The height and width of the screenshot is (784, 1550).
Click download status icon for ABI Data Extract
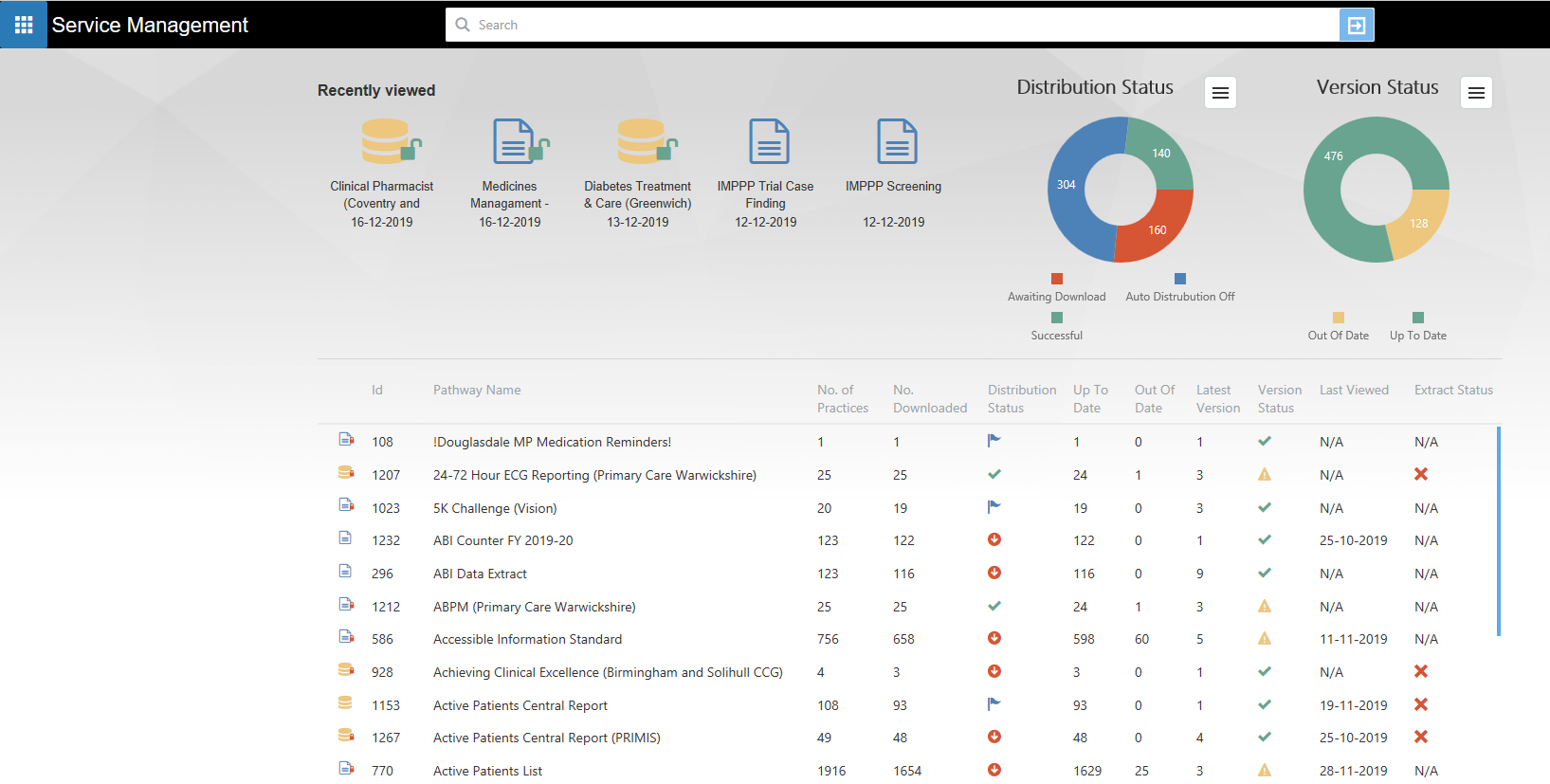994,573
